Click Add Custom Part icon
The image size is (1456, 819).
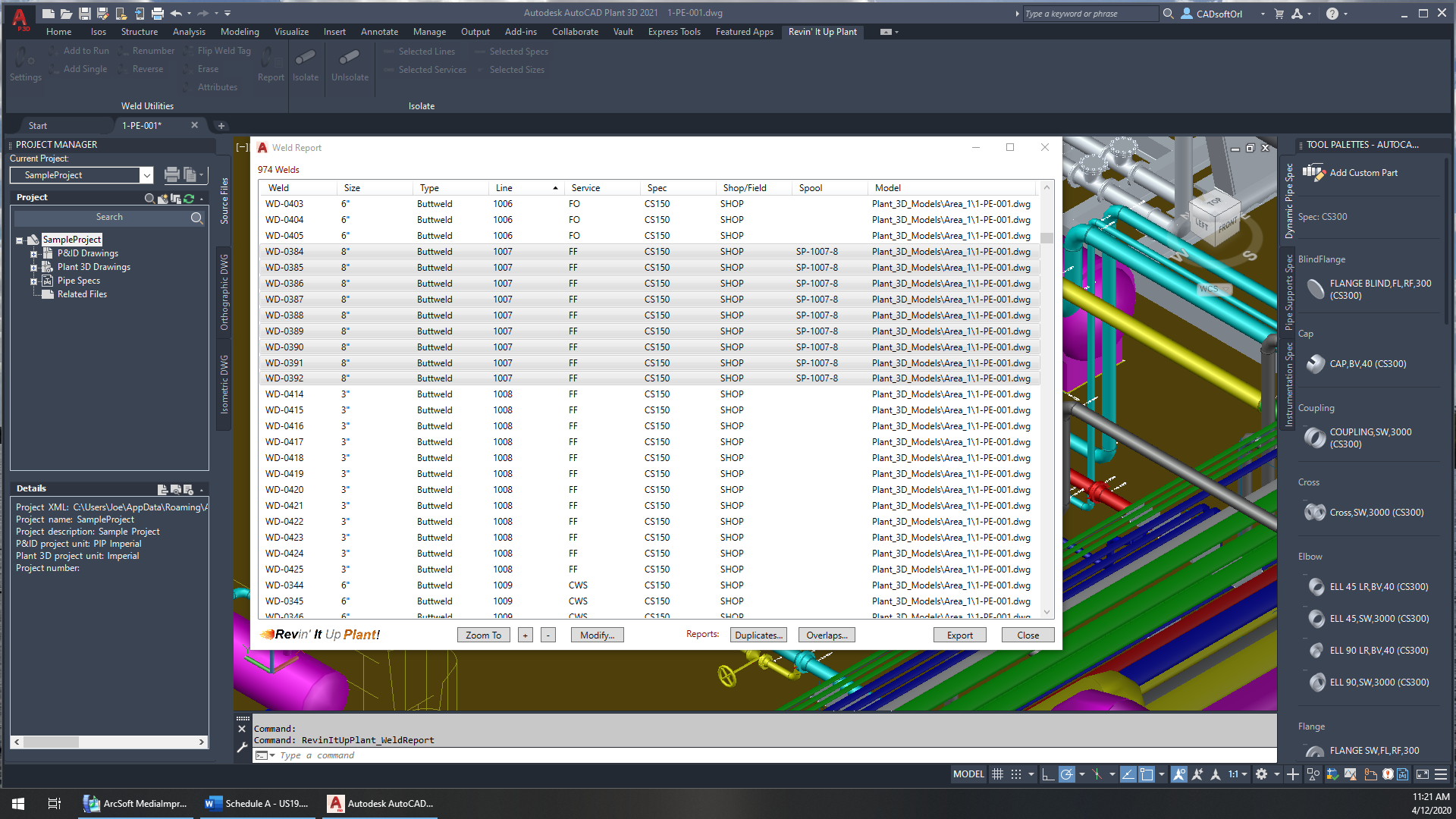coord(1313,173)
